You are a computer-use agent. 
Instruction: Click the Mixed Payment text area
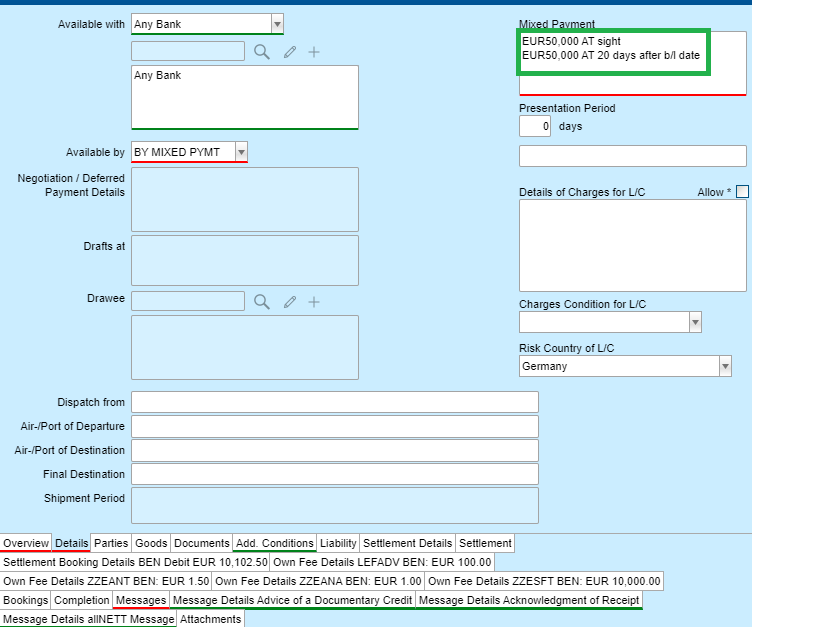(x=633, y=63)
